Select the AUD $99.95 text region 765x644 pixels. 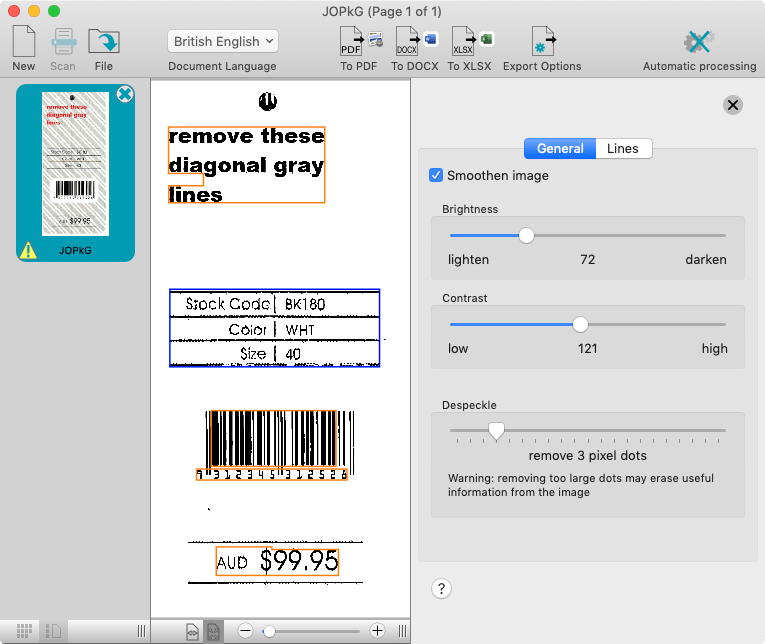(277, 561)
